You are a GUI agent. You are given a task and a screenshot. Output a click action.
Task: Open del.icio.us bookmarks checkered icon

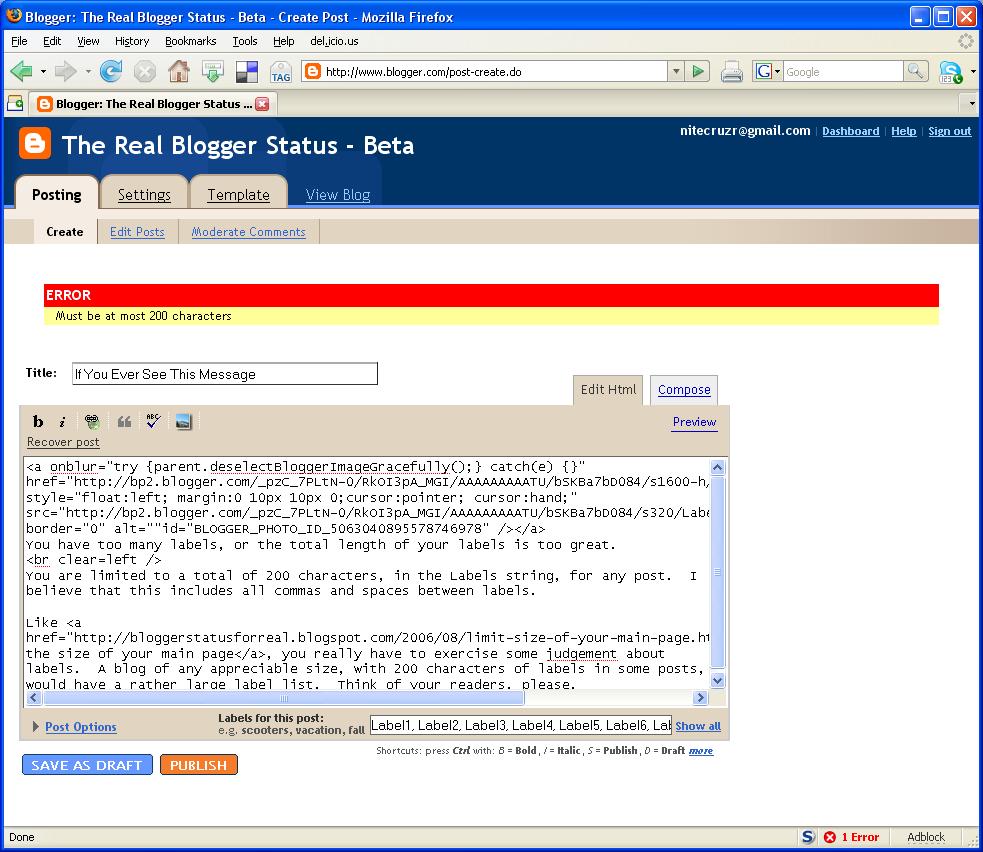pos(246,72)
